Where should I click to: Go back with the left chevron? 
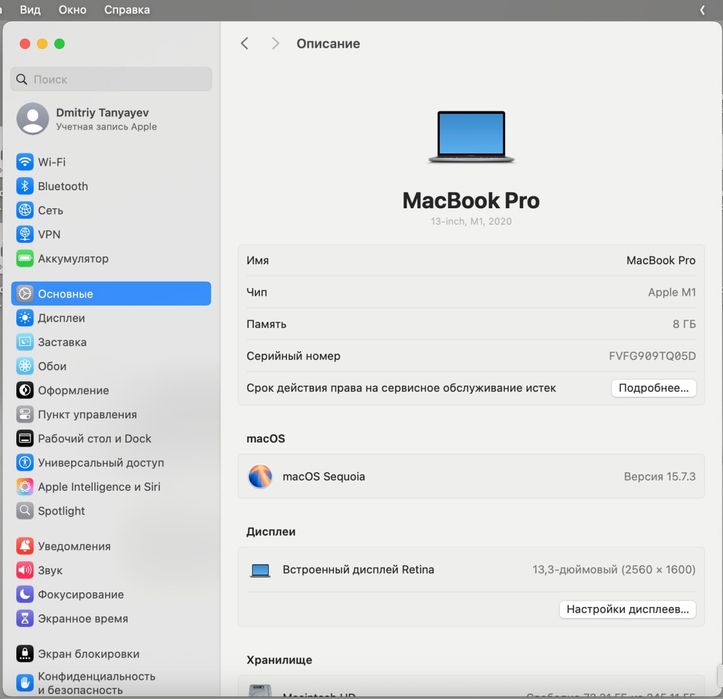coord(244,43)
